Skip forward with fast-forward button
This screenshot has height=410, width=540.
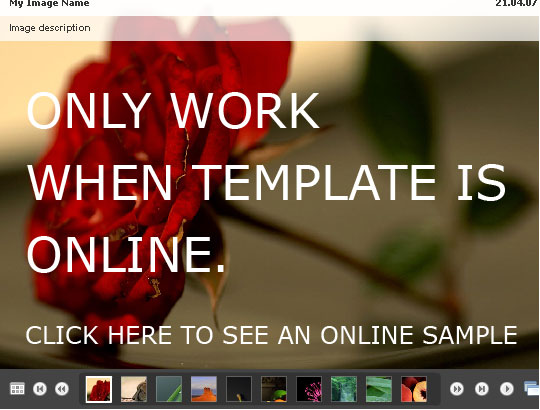[457, 389]
